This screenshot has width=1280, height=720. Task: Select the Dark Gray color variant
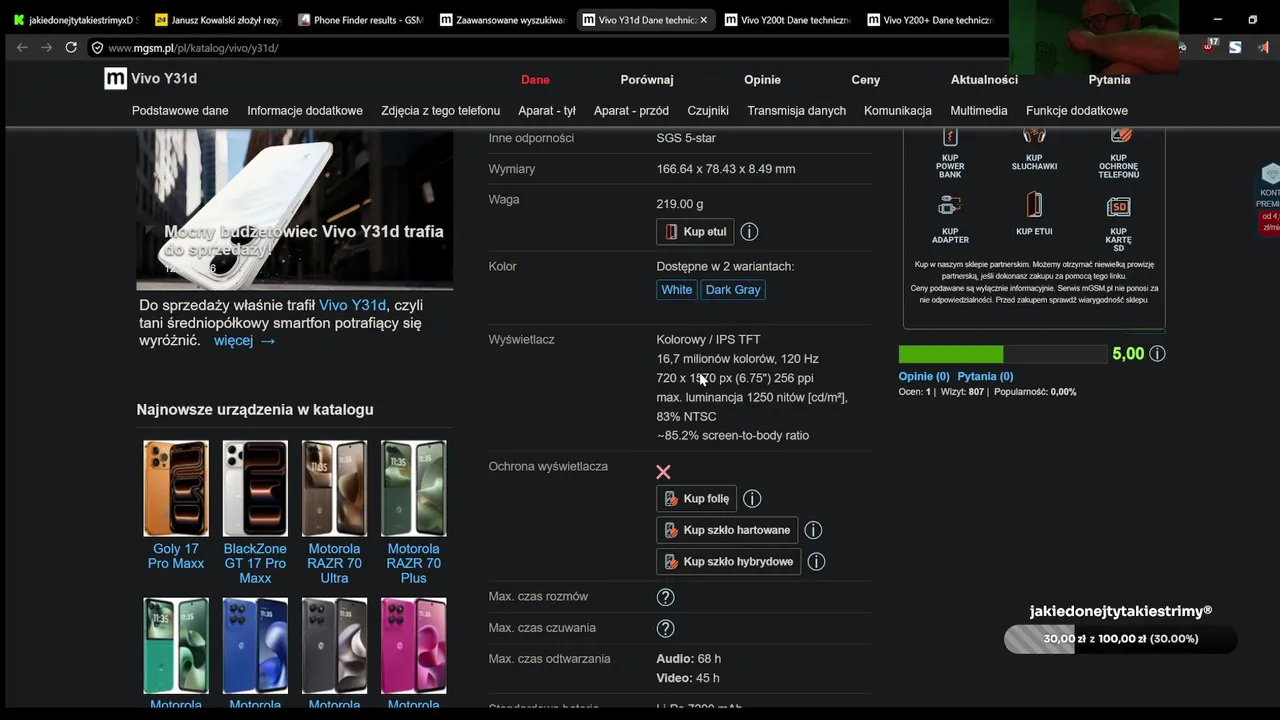click(x=733, y=290)
